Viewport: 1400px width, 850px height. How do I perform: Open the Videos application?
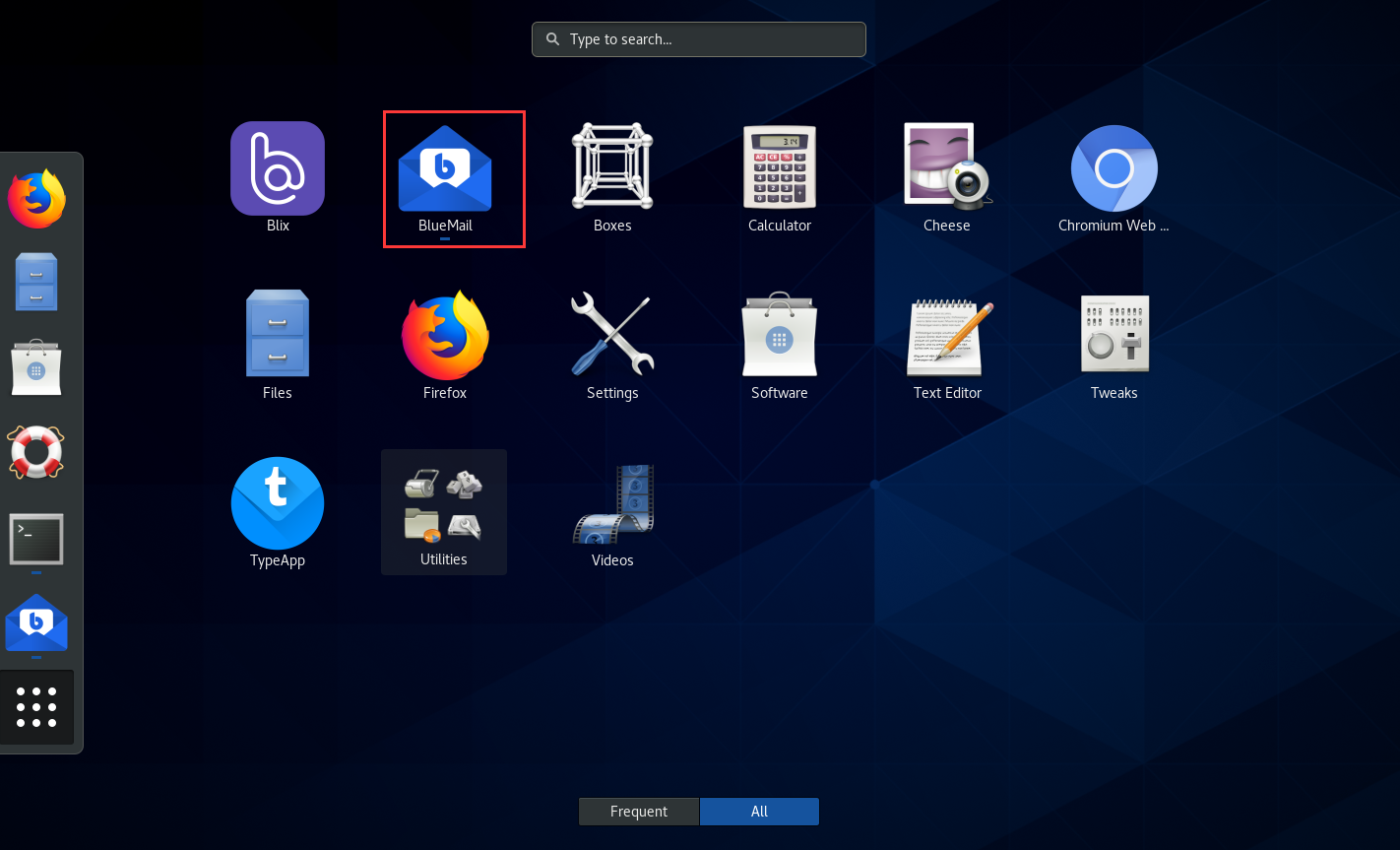[x=612, y=513]
